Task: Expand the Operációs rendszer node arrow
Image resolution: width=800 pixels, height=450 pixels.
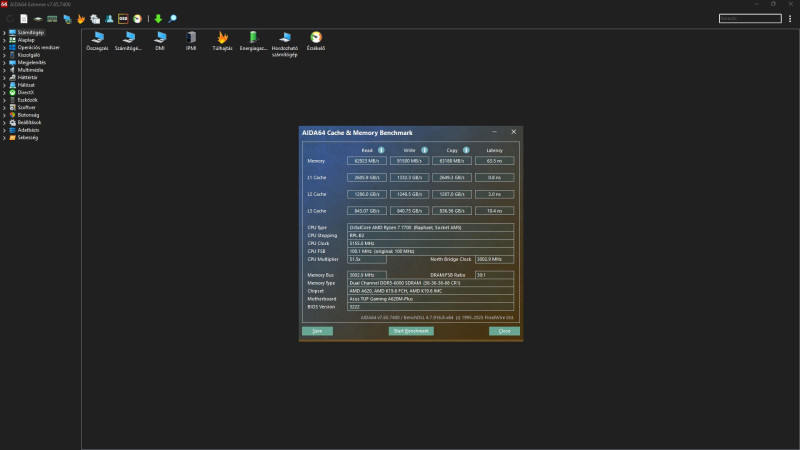Action: coord(5,47)
